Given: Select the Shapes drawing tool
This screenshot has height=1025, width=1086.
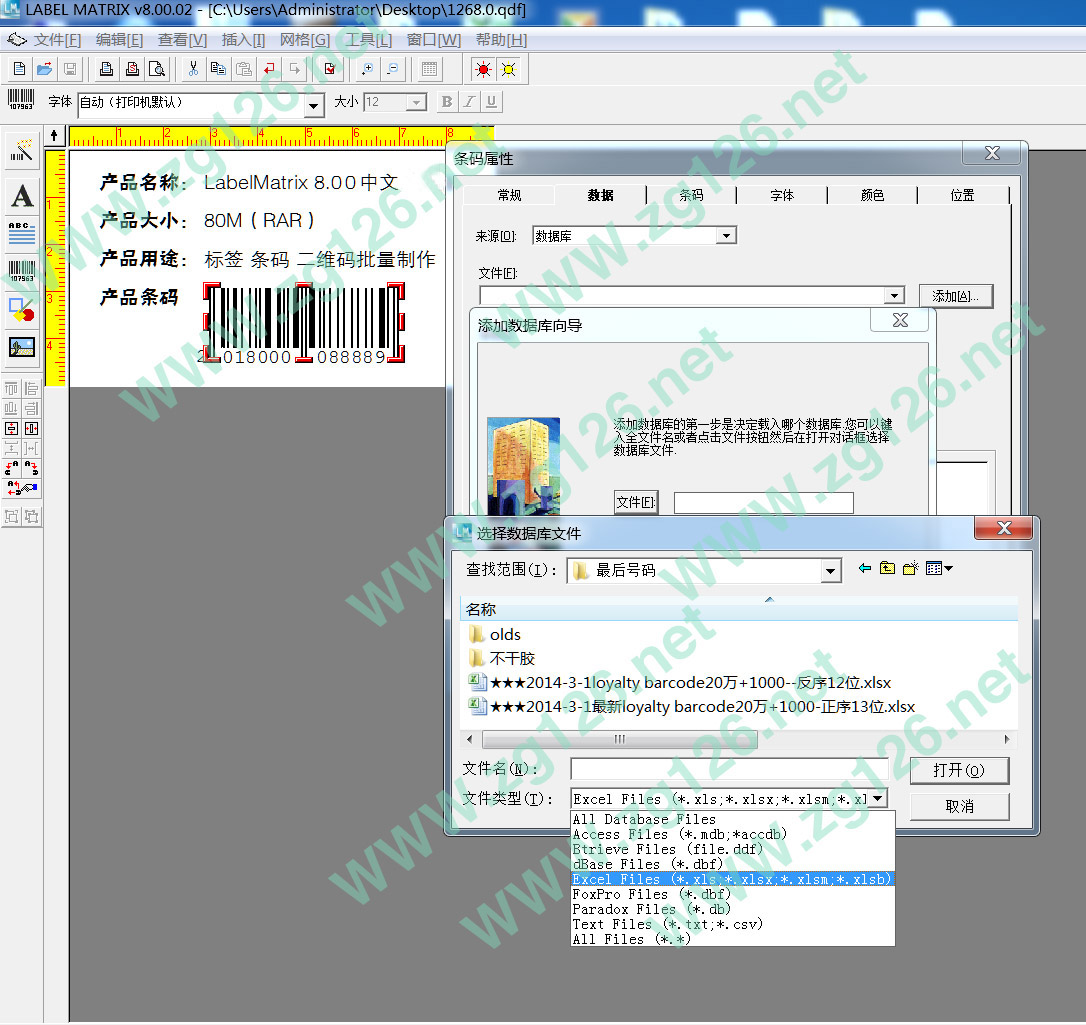Looking at the screenshot, I should point(21,309).
